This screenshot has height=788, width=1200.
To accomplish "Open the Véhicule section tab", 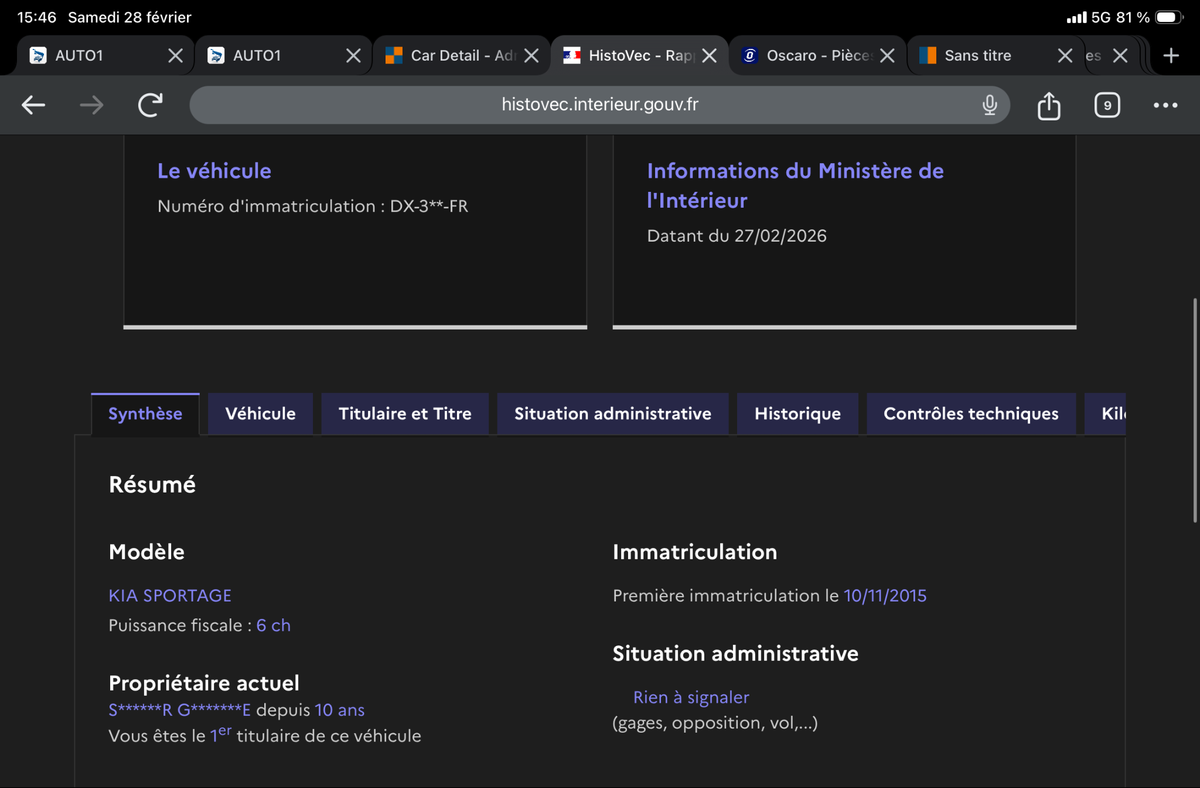I will [260, 414].
